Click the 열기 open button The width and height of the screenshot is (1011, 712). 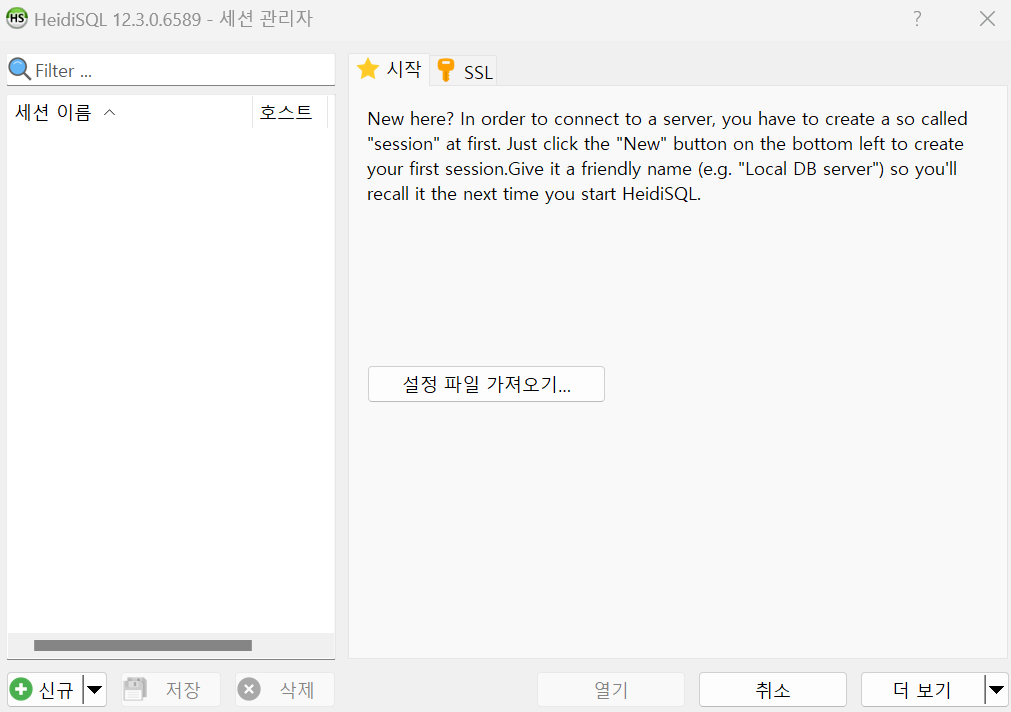(611, 689)
